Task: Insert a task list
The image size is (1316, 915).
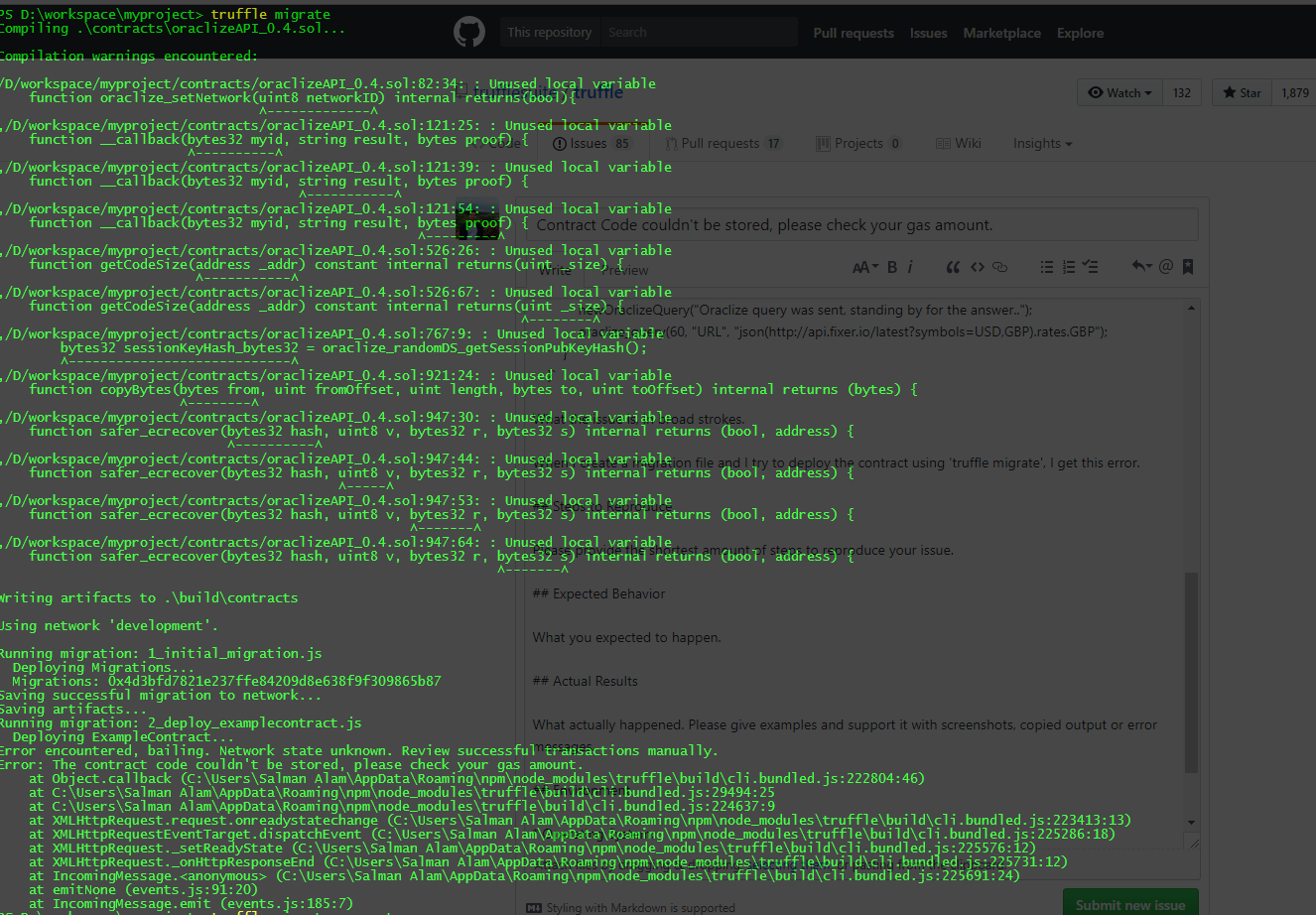Action: tap(1091, 267)
